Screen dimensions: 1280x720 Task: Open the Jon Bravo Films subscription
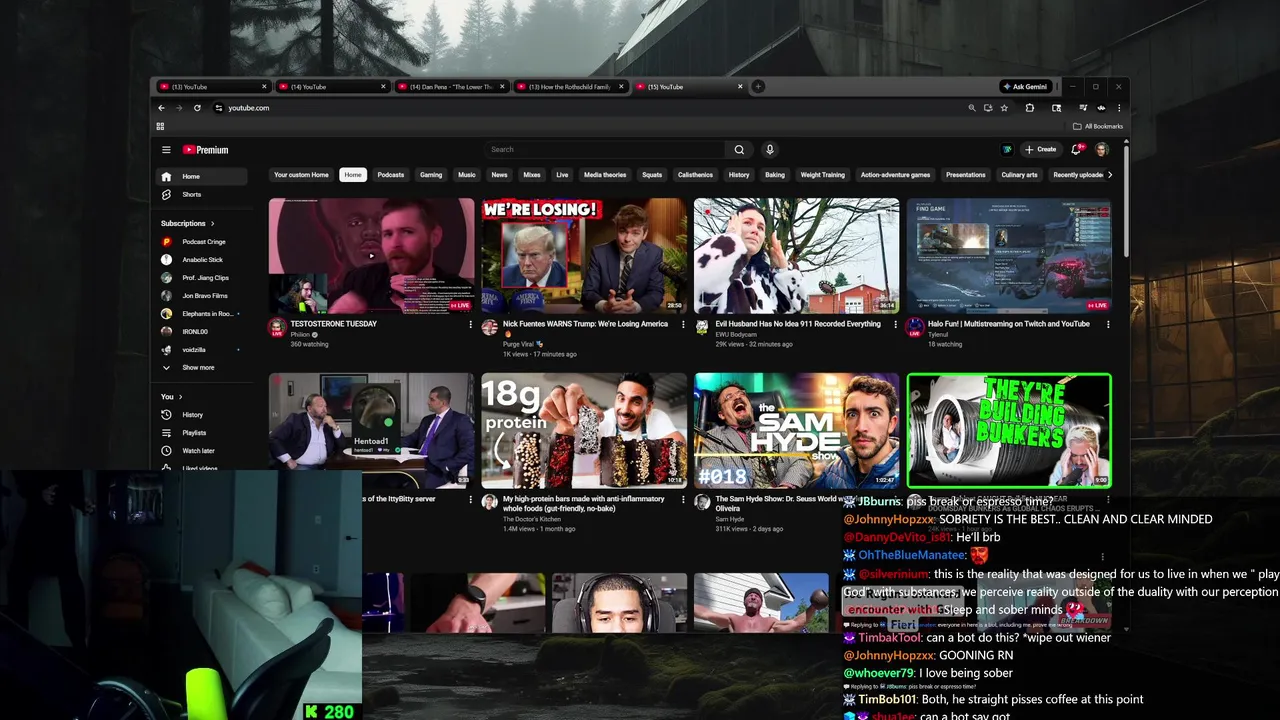point(203,296)
